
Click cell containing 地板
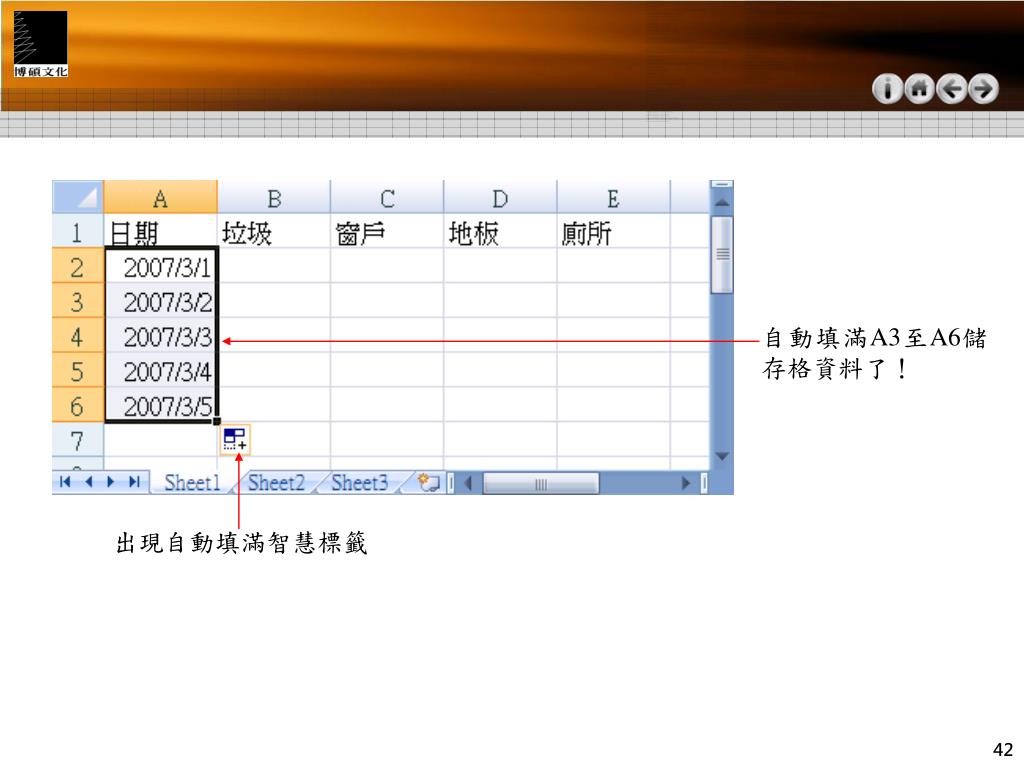[500, 231]
